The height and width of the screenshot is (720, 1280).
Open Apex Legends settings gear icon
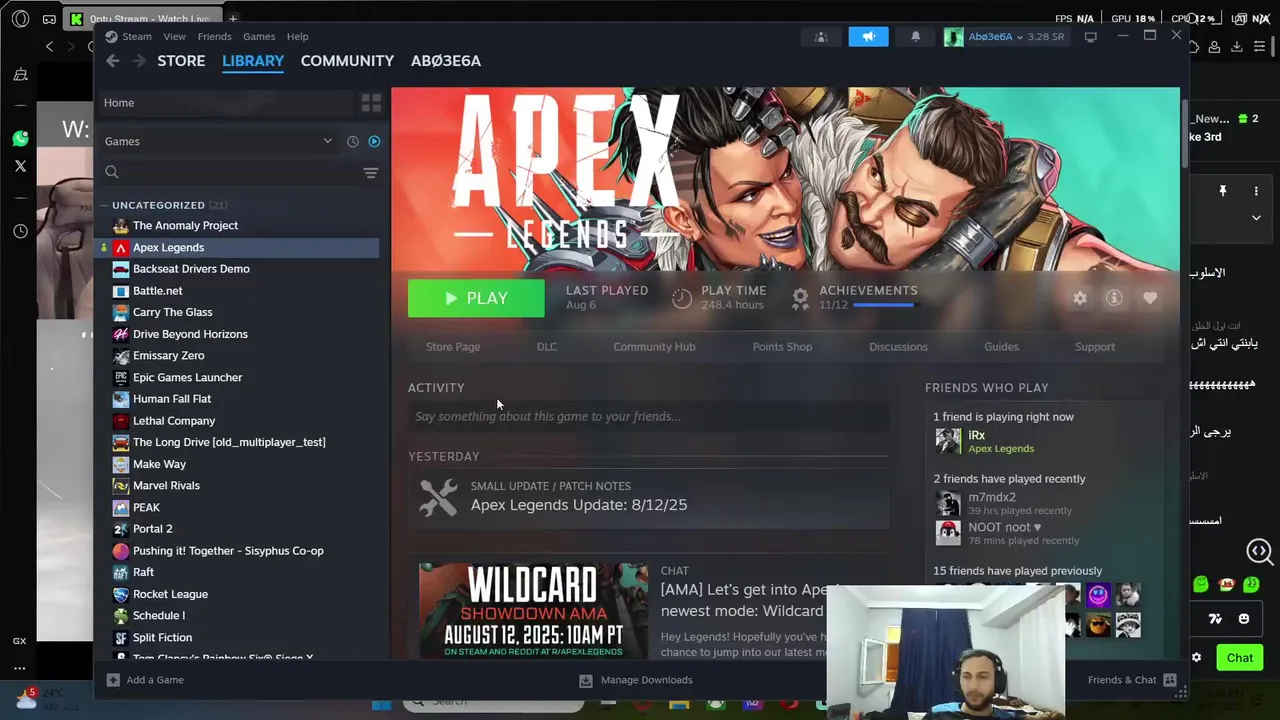[x=1080, y=298]
